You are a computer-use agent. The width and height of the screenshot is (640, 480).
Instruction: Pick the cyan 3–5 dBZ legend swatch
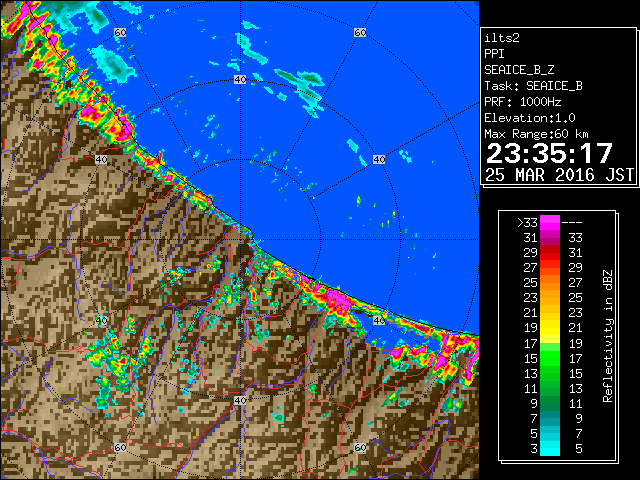550,449
